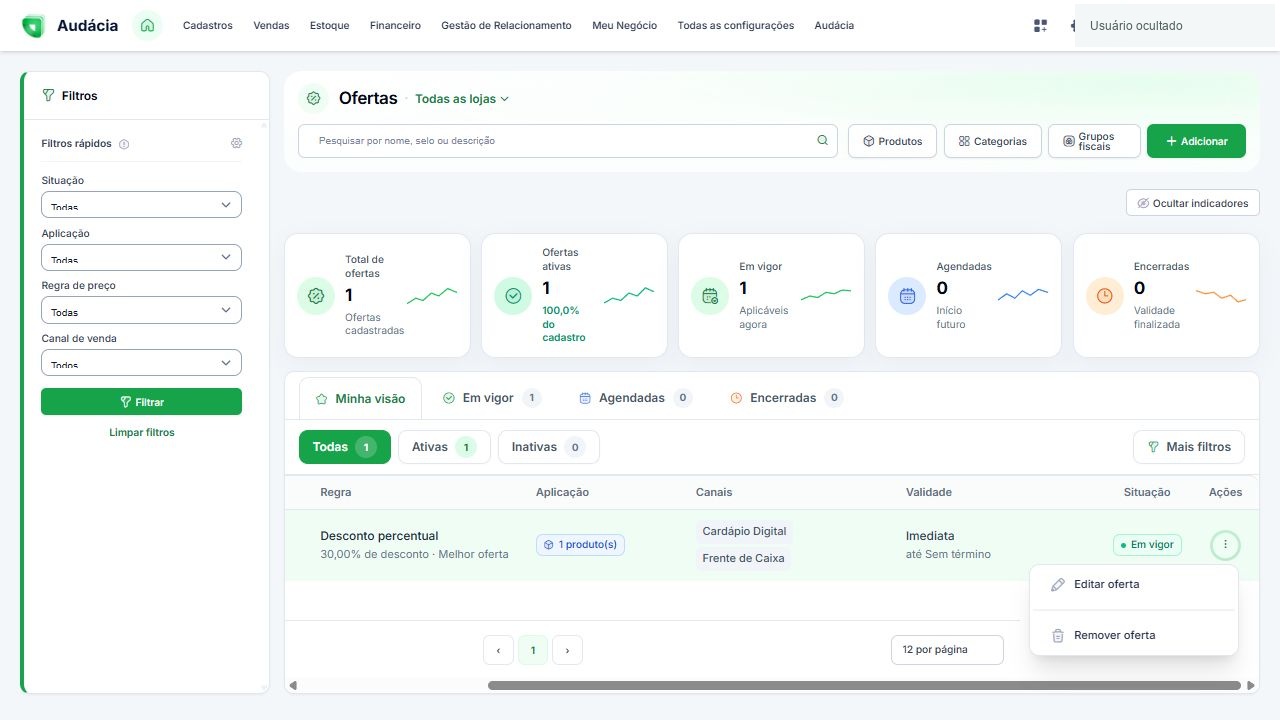Click the Encerradas clock icon
Image resolution: width=1280 pixels, height=720 pixels.
(x=1105, y=295)
